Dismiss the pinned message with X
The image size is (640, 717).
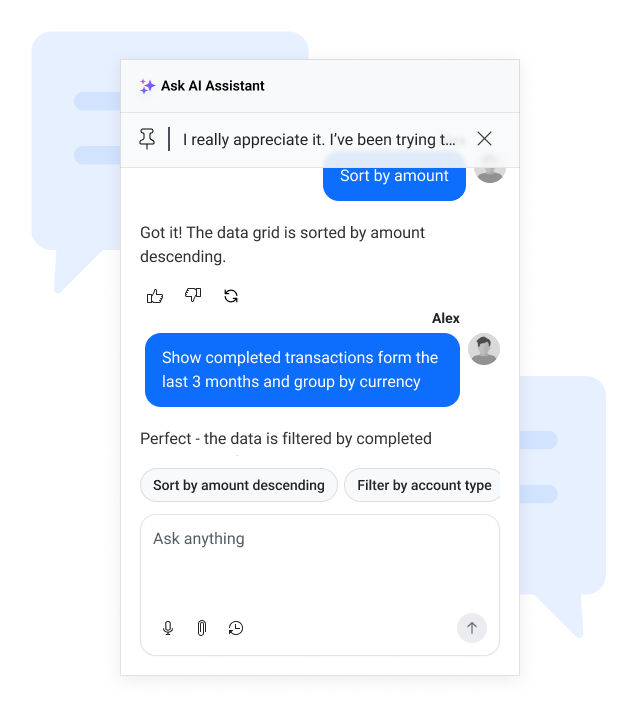(x=484, y=139)
